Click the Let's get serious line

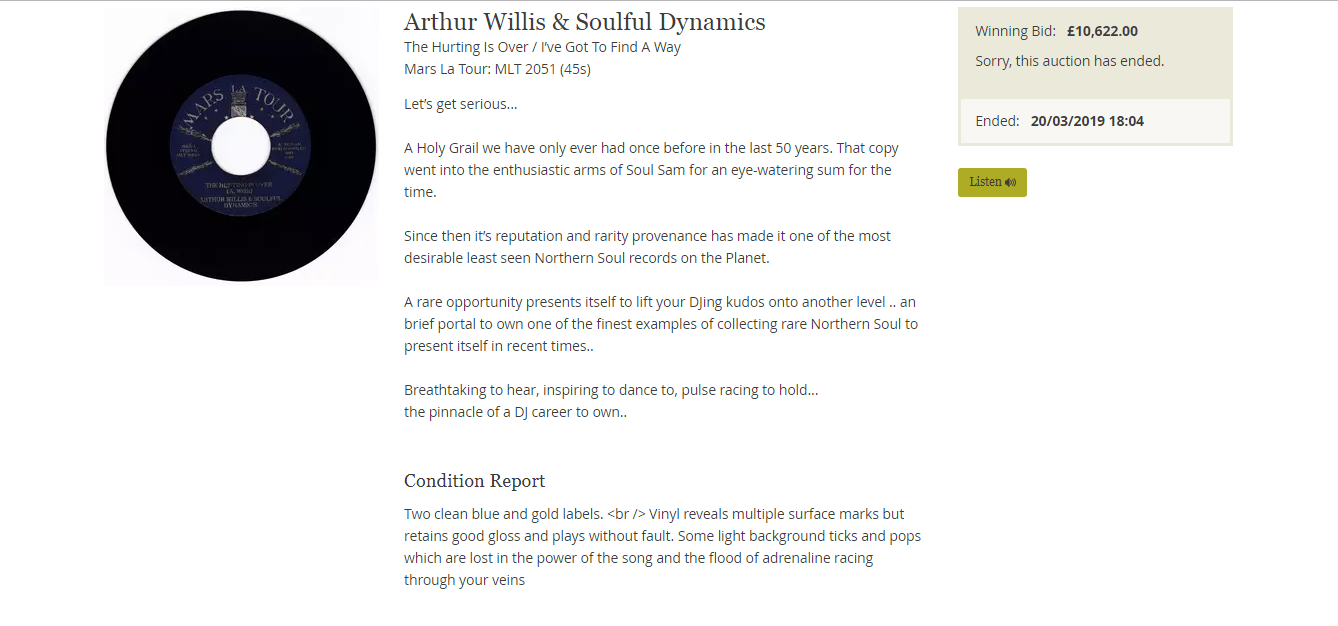(x=461, y=104)
